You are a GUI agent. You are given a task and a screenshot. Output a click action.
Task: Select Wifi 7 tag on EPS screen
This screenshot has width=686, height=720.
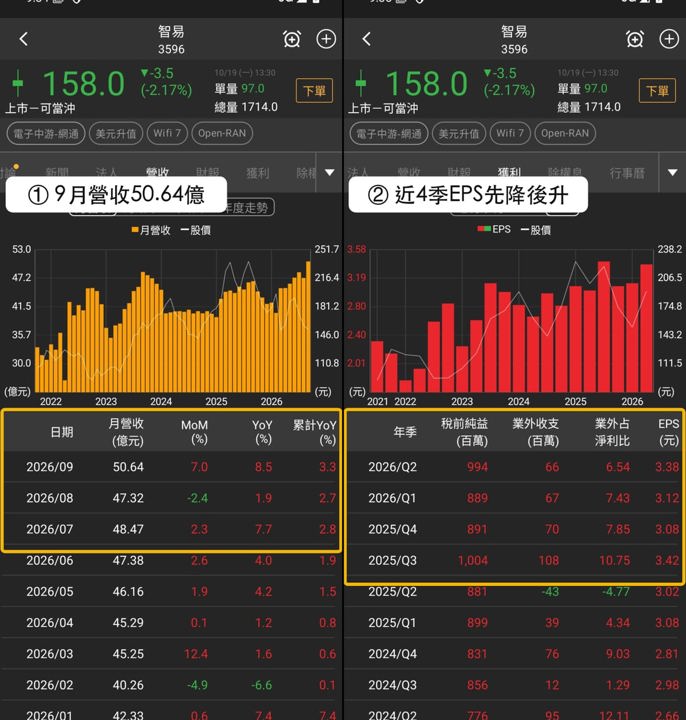point(510,134)
